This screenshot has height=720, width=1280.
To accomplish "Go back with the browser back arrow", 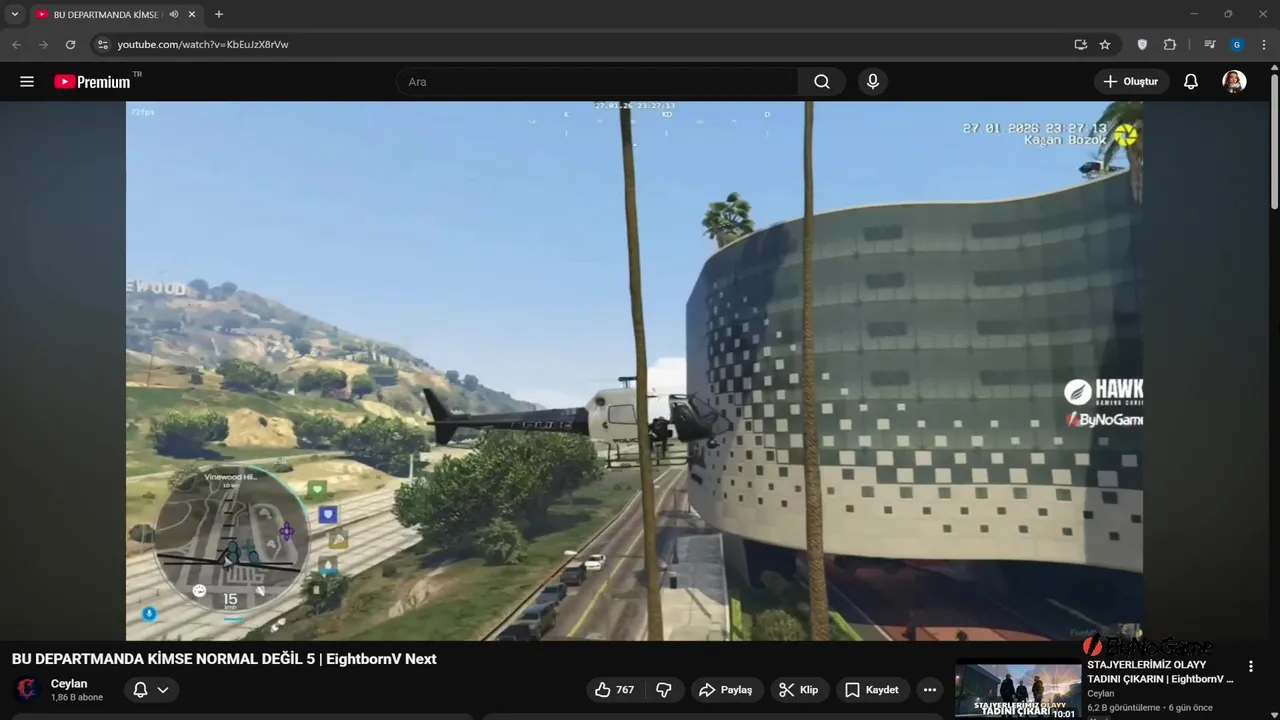I will pyautogui.click(x=16, y=44).
